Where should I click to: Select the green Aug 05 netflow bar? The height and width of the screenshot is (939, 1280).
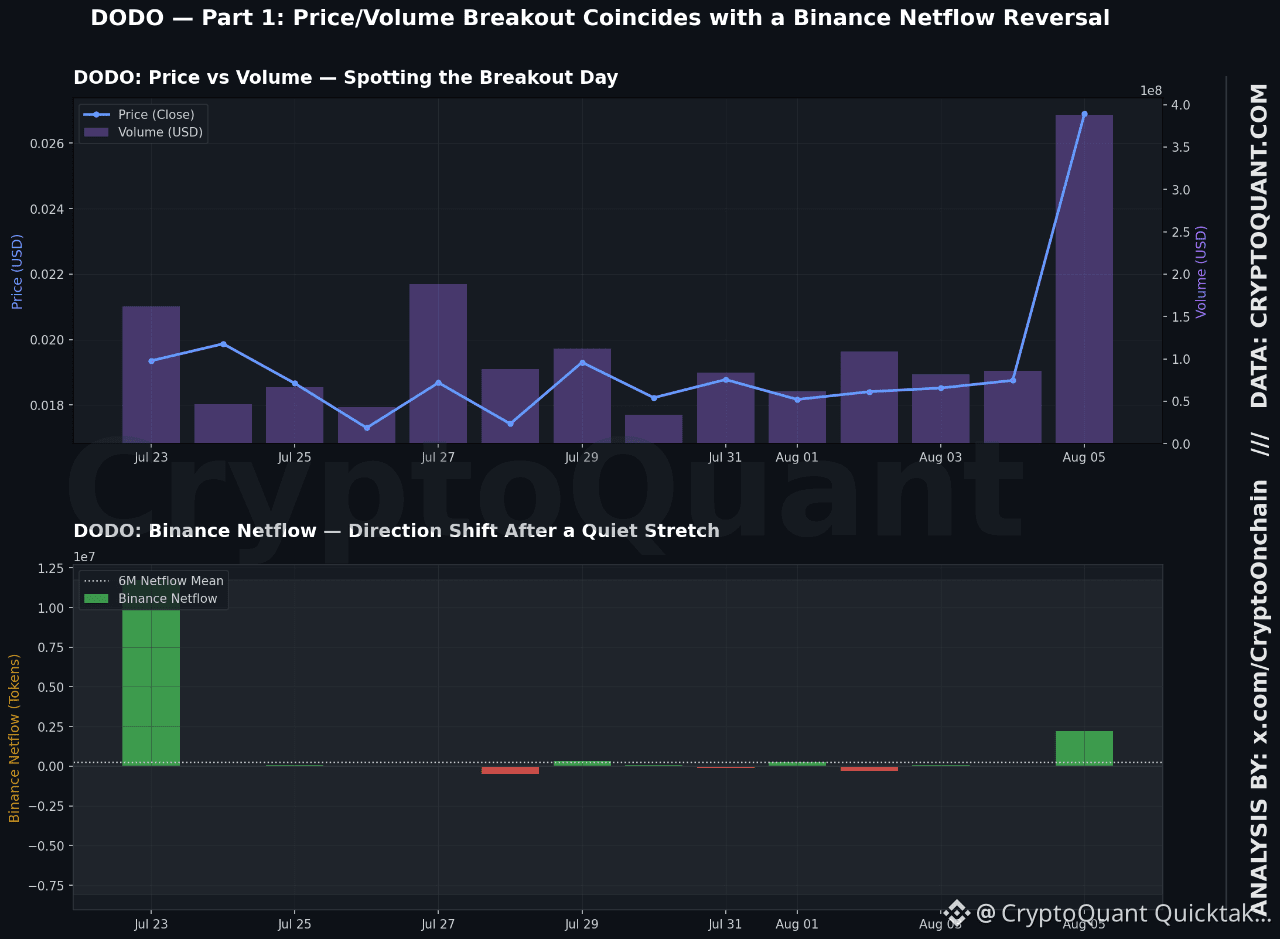(x=1084, y=748)
